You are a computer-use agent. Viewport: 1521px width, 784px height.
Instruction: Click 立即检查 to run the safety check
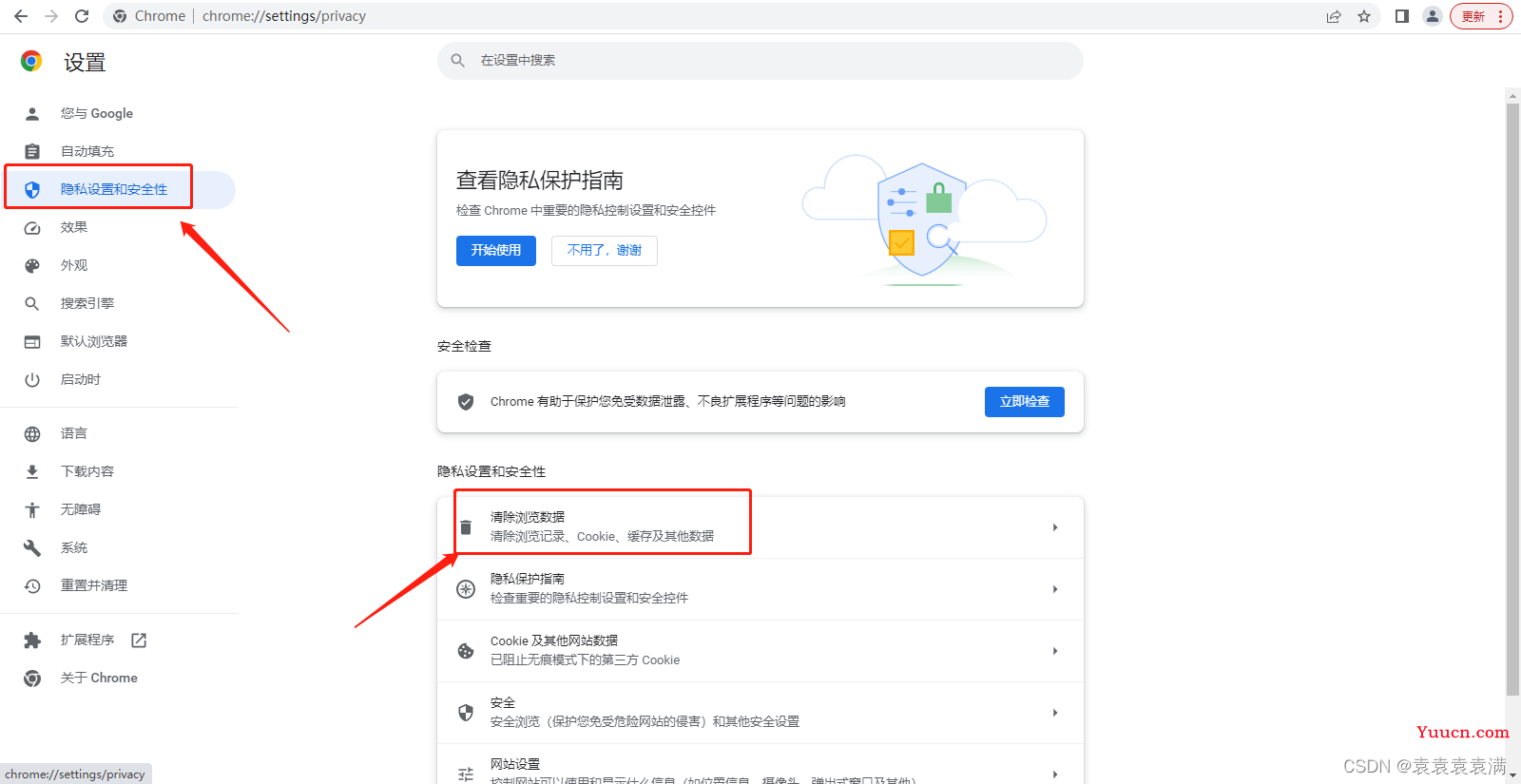coord(1025,401)
